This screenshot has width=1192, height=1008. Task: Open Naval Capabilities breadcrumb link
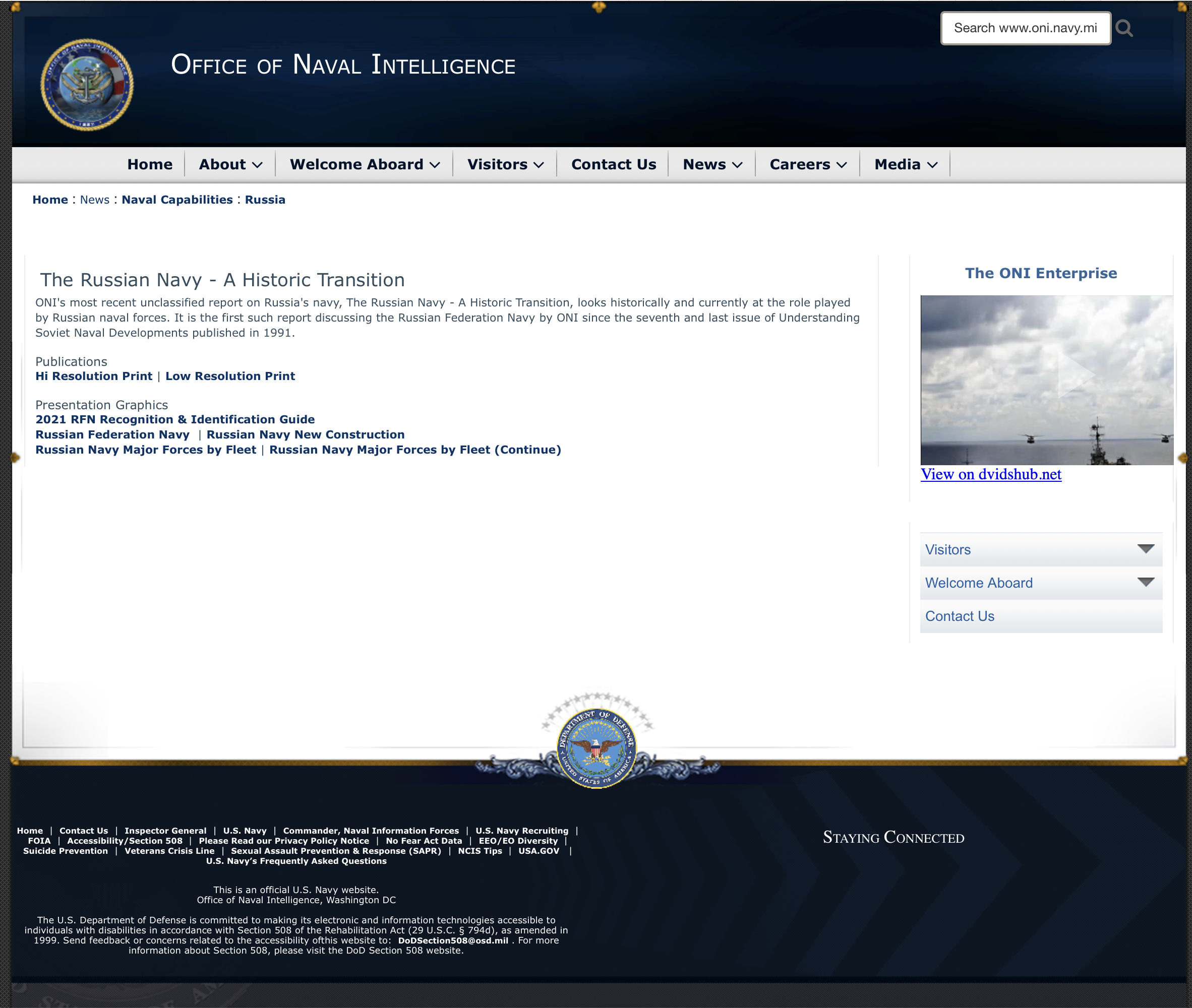pos(177,200)
